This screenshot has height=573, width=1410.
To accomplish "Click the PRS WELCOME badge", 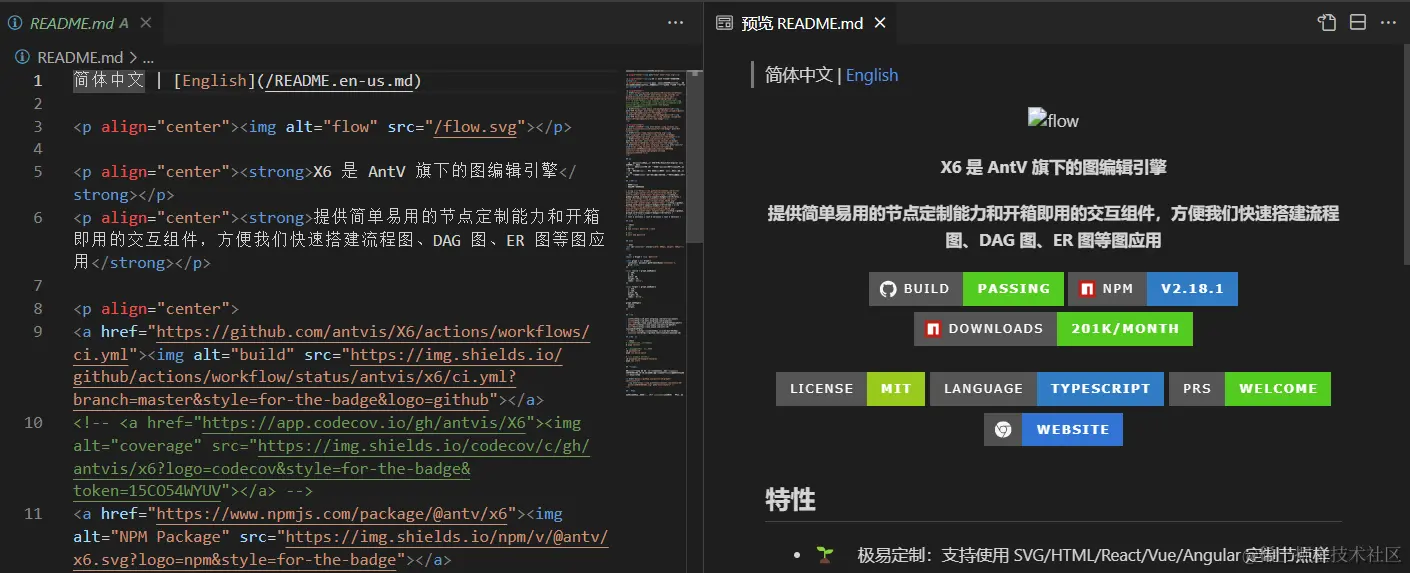I will coord(1250,389).
